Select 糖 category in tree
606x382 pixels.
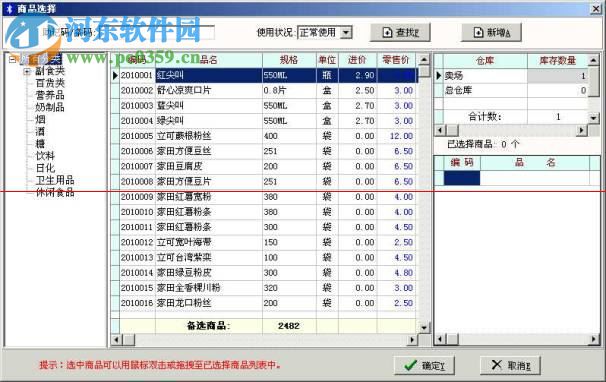click(x=40, y=144)
